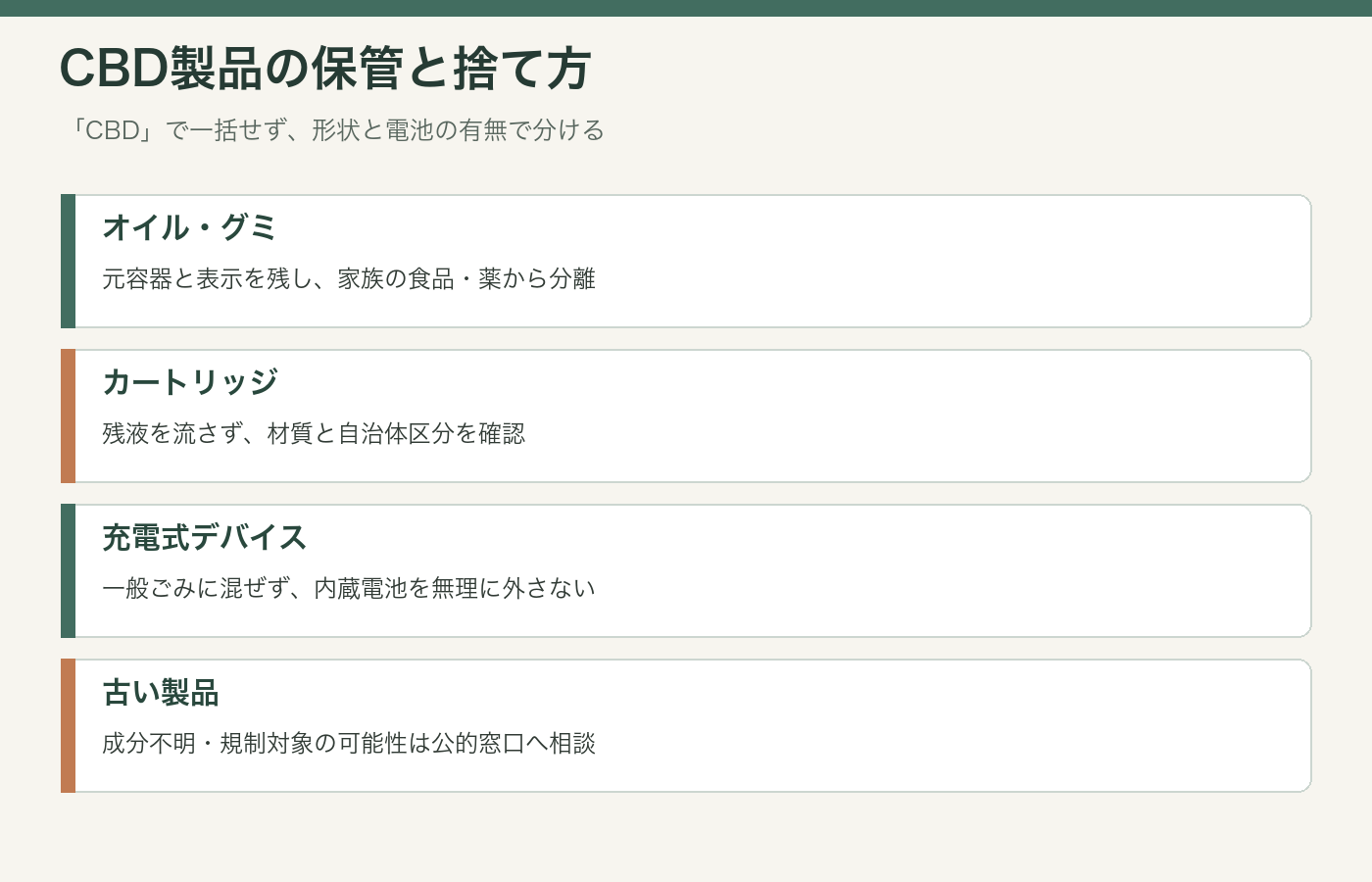
Task: Click the 充電式デバイス heading
Action: (x=205, y=537)
